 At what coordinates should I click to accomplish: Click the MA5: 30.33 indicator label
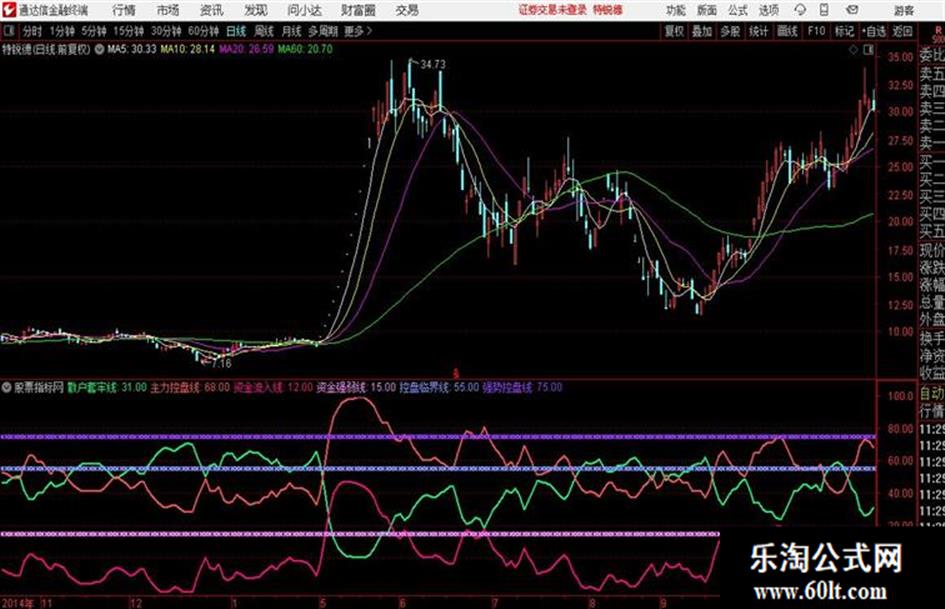click(x=132, y=49)
